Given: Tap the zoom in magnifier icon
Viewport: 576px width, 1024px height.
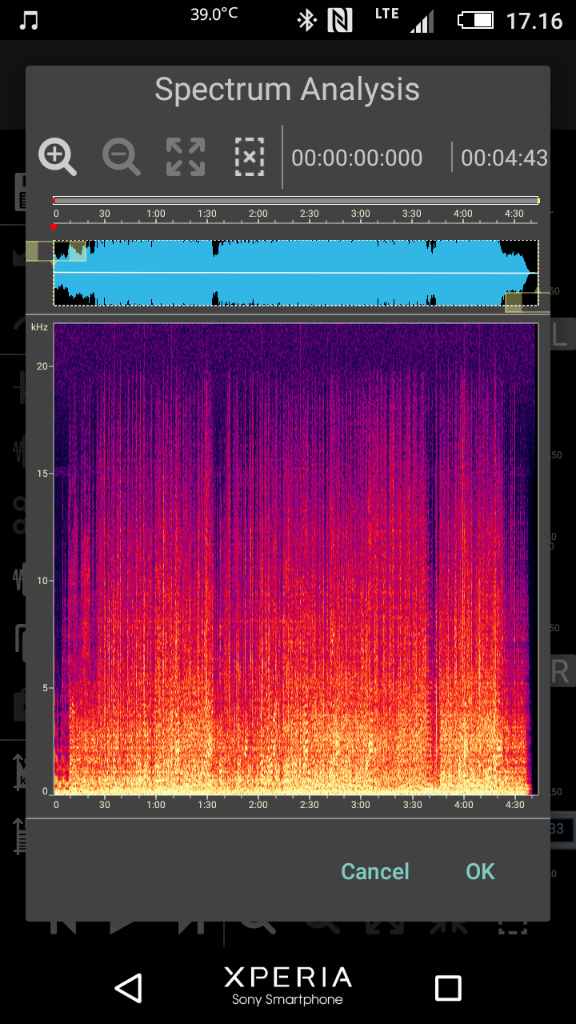Looking at the screenshot, I should pos(57,157).
